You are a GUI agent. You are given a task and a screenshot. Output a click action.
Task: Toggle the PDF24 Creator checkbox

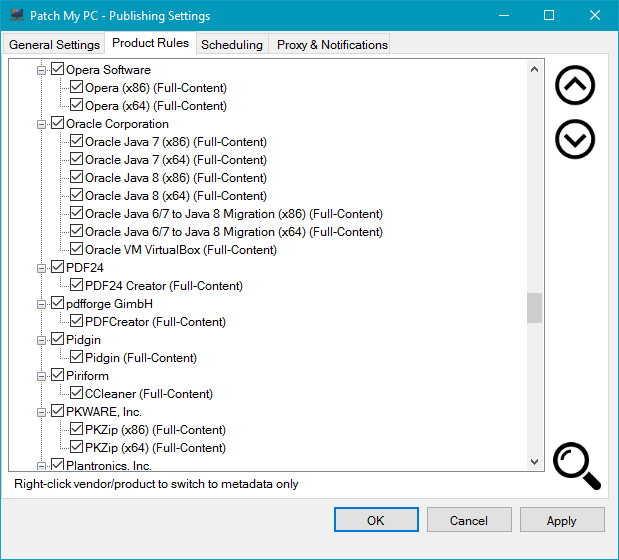pos(76,285)
